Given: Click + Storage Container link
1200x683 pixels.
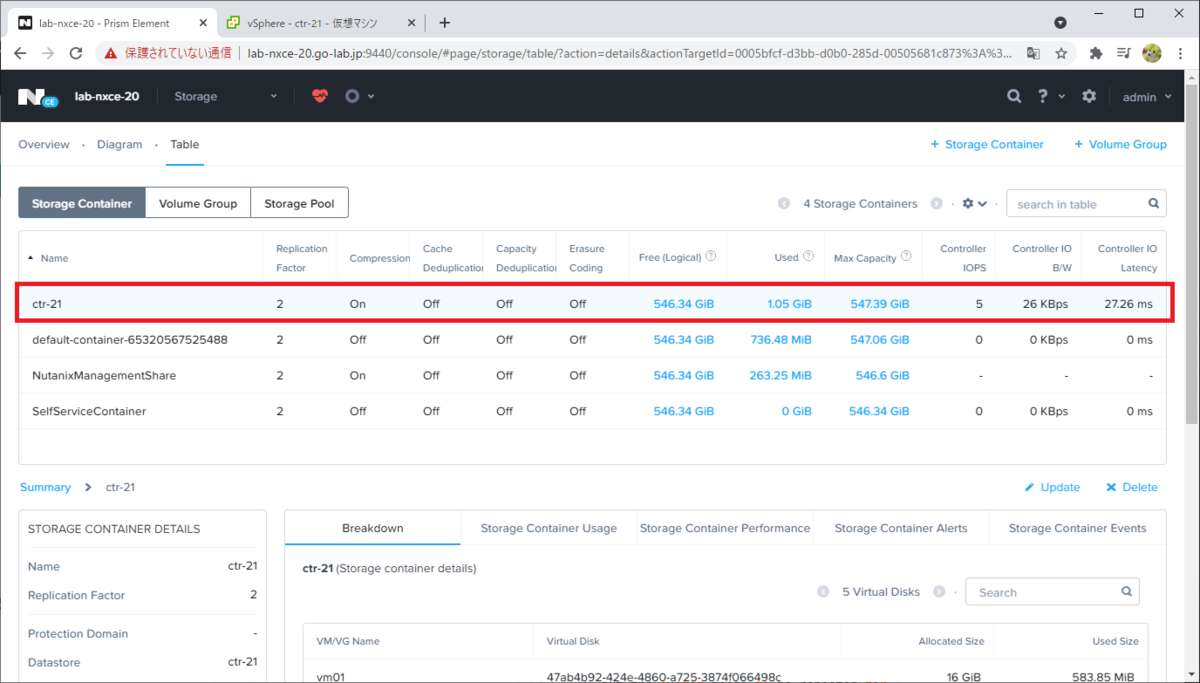Looking at the screenshot, I should pyautogui.click(x=987, y=144).
